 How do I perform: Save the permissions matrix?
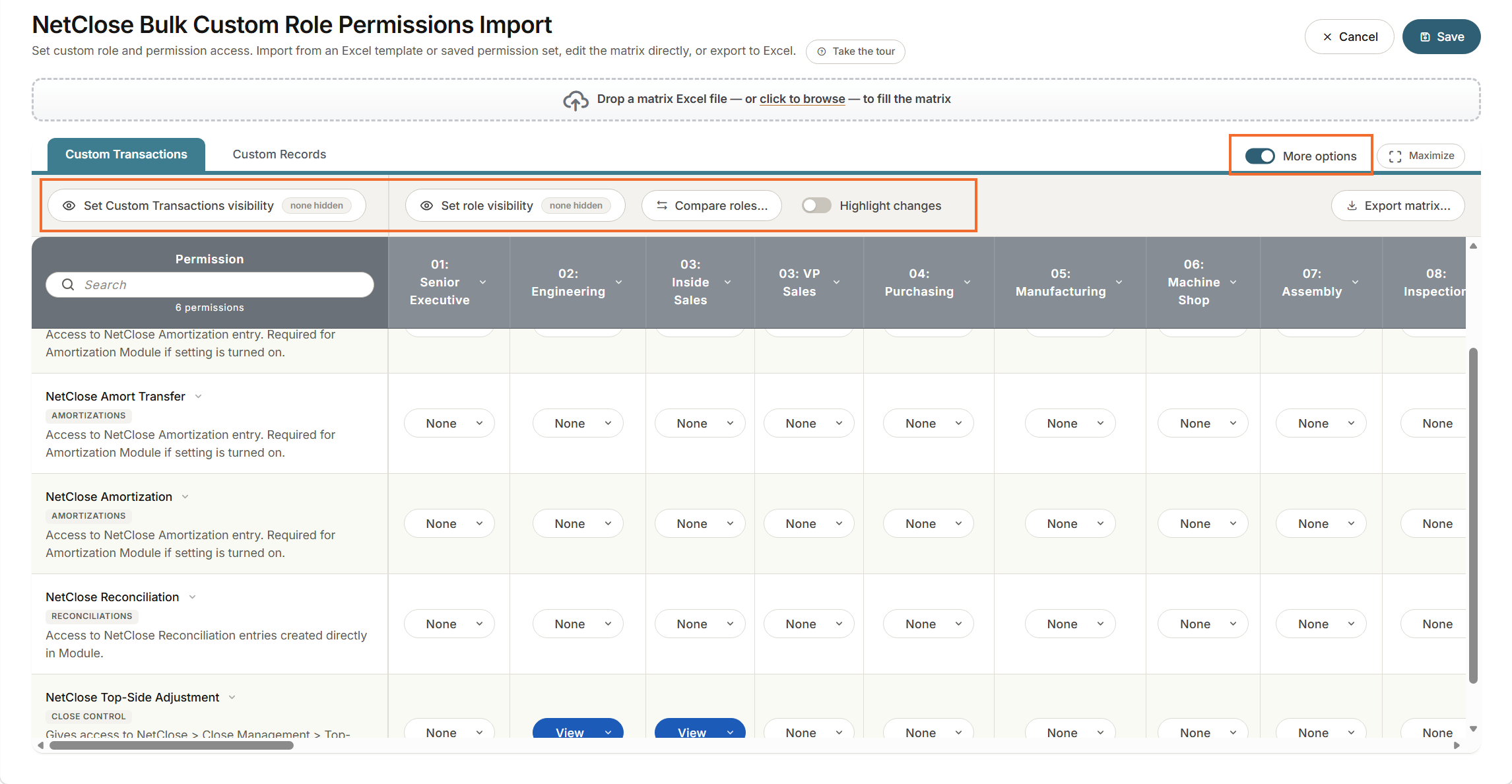(x=1441, y=37)
